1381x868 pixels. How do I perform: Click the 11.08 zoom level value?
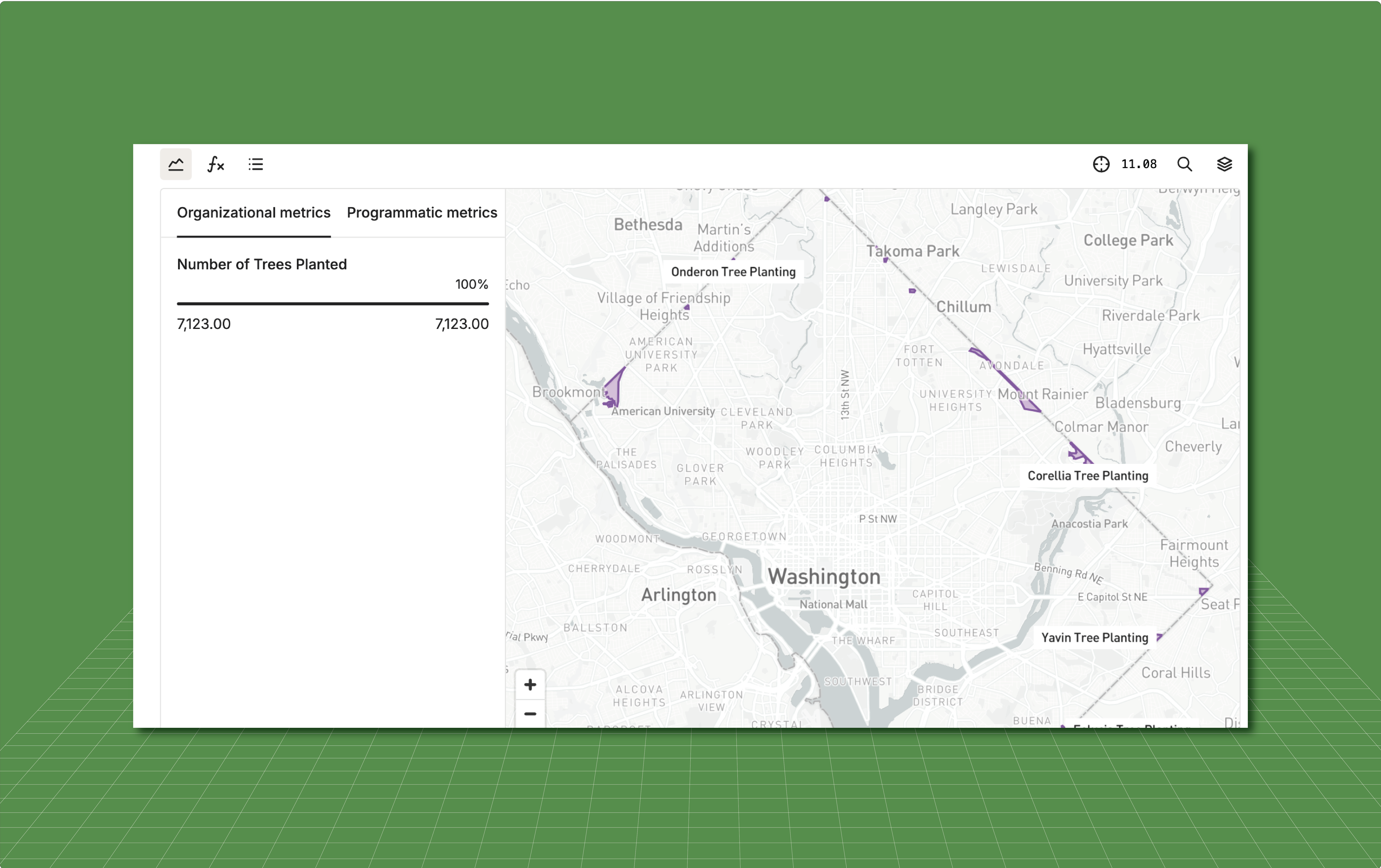click(x=1139, y=164)
